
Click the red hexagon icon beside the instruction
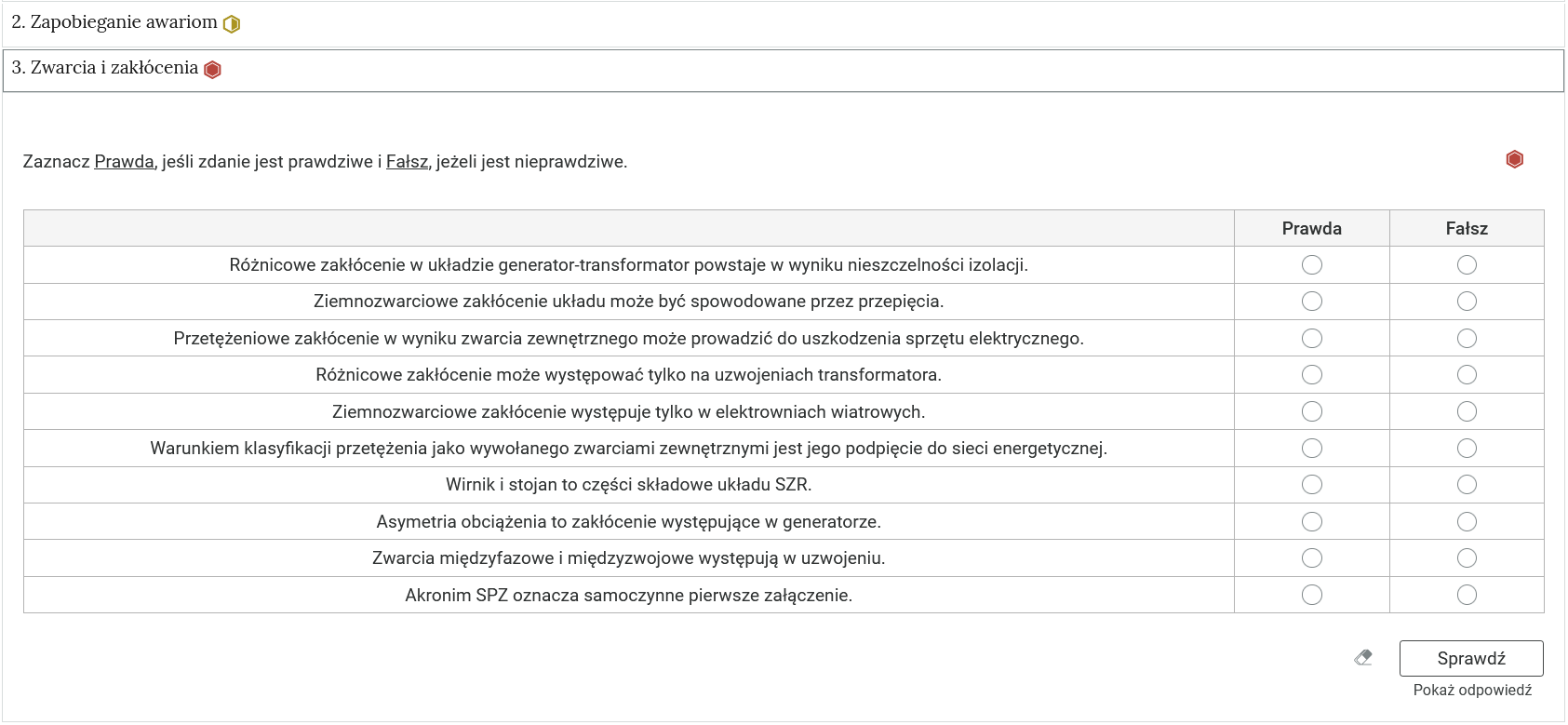1514,160
